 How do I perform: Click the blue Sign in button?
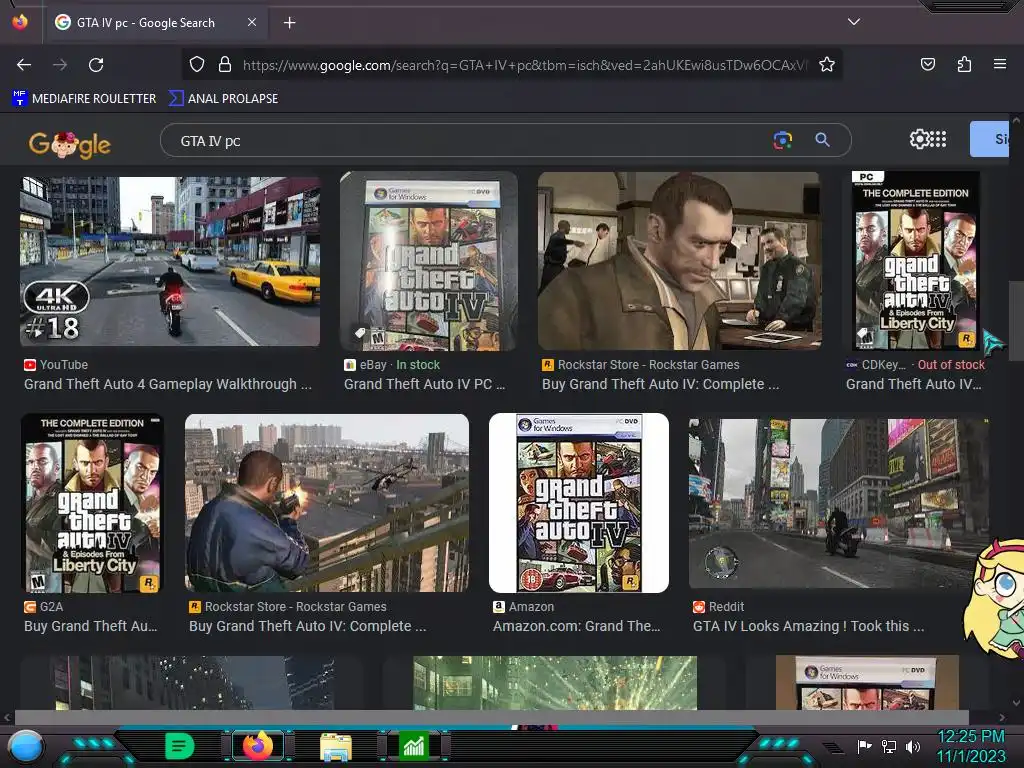coord(991,139)
